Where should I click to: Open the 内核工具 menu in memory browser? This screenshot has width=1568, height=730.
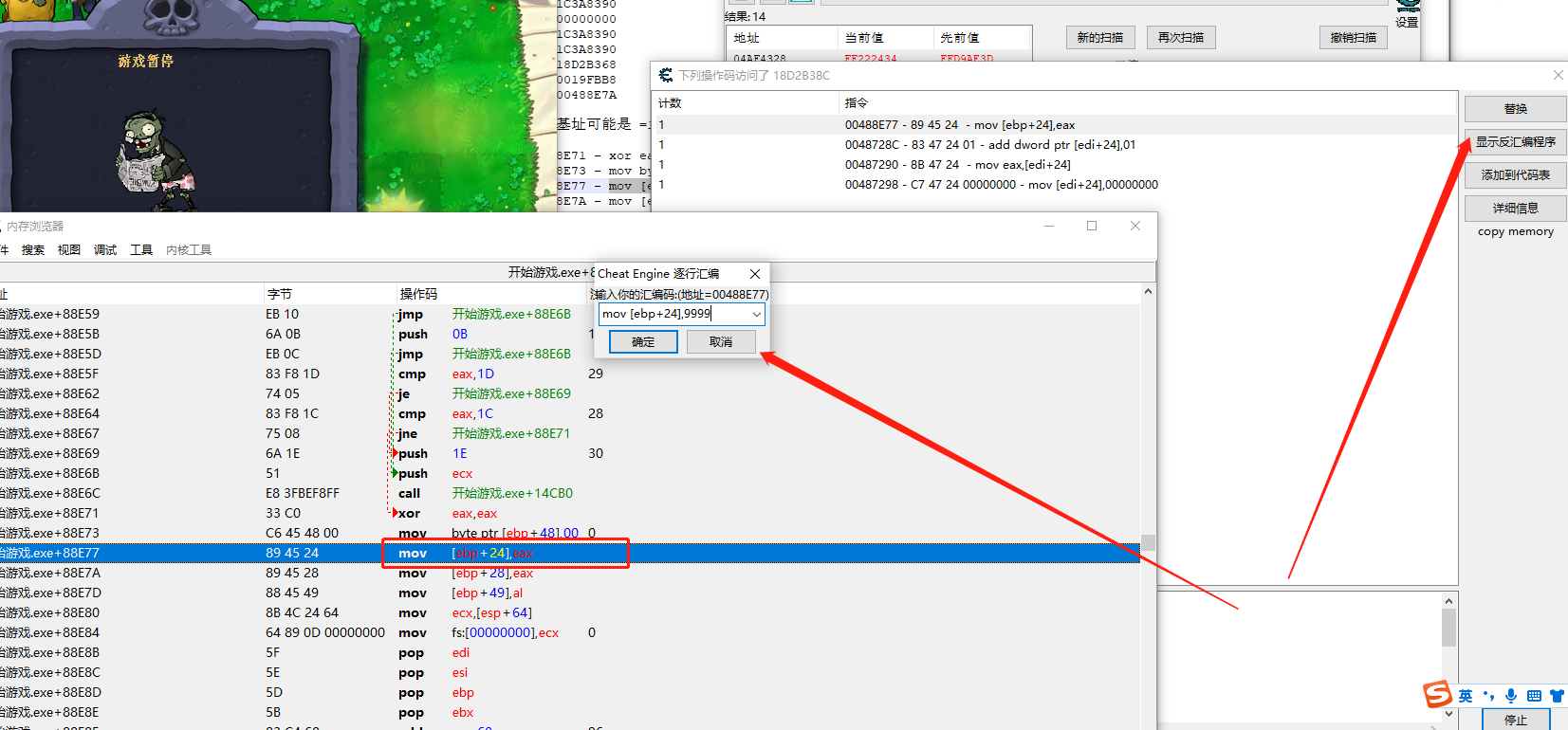(x=189, y=250)
